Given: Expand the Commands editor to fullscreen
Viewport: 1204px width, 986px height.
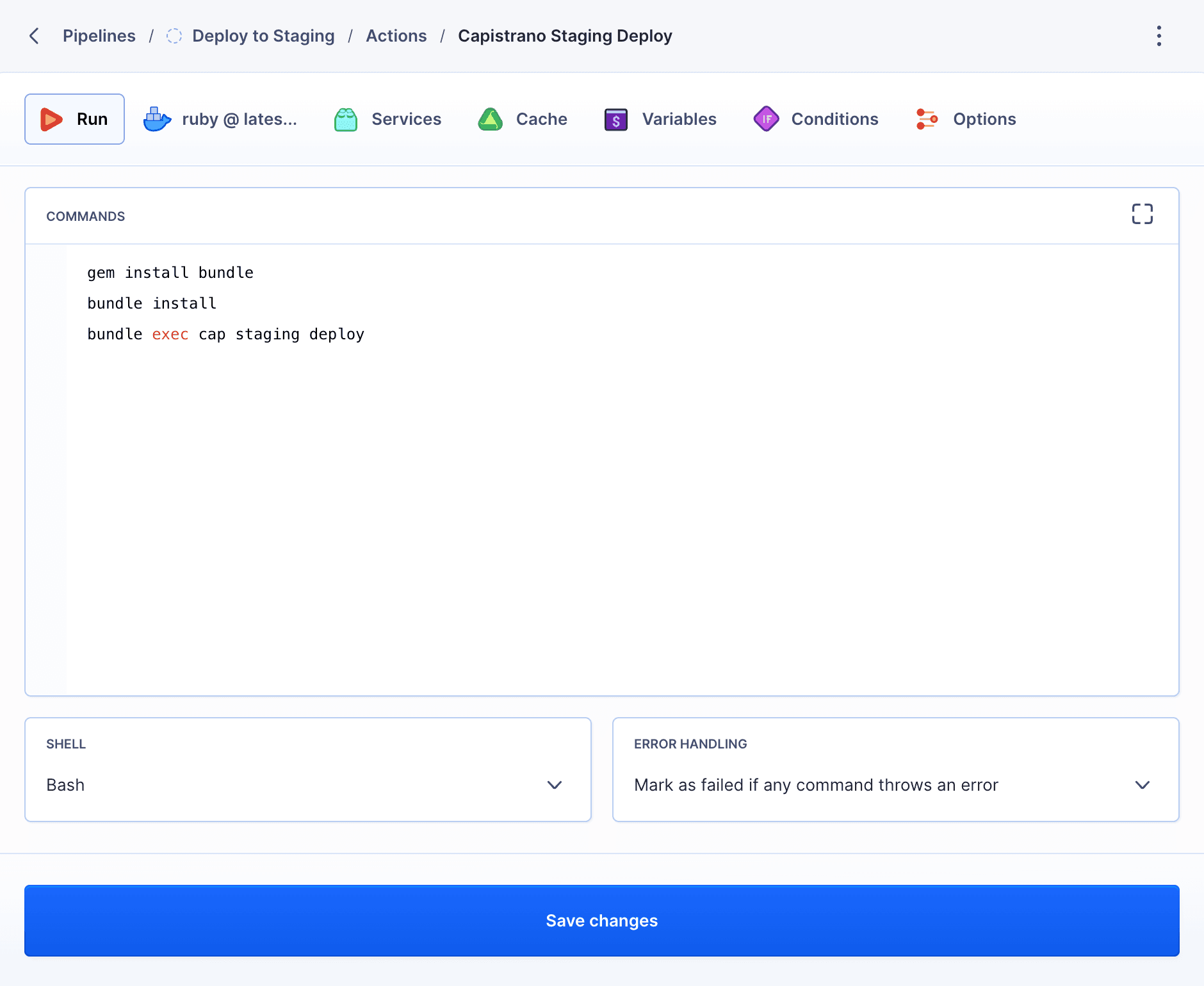Looking at the screenshot, I should coord(1143,214).
